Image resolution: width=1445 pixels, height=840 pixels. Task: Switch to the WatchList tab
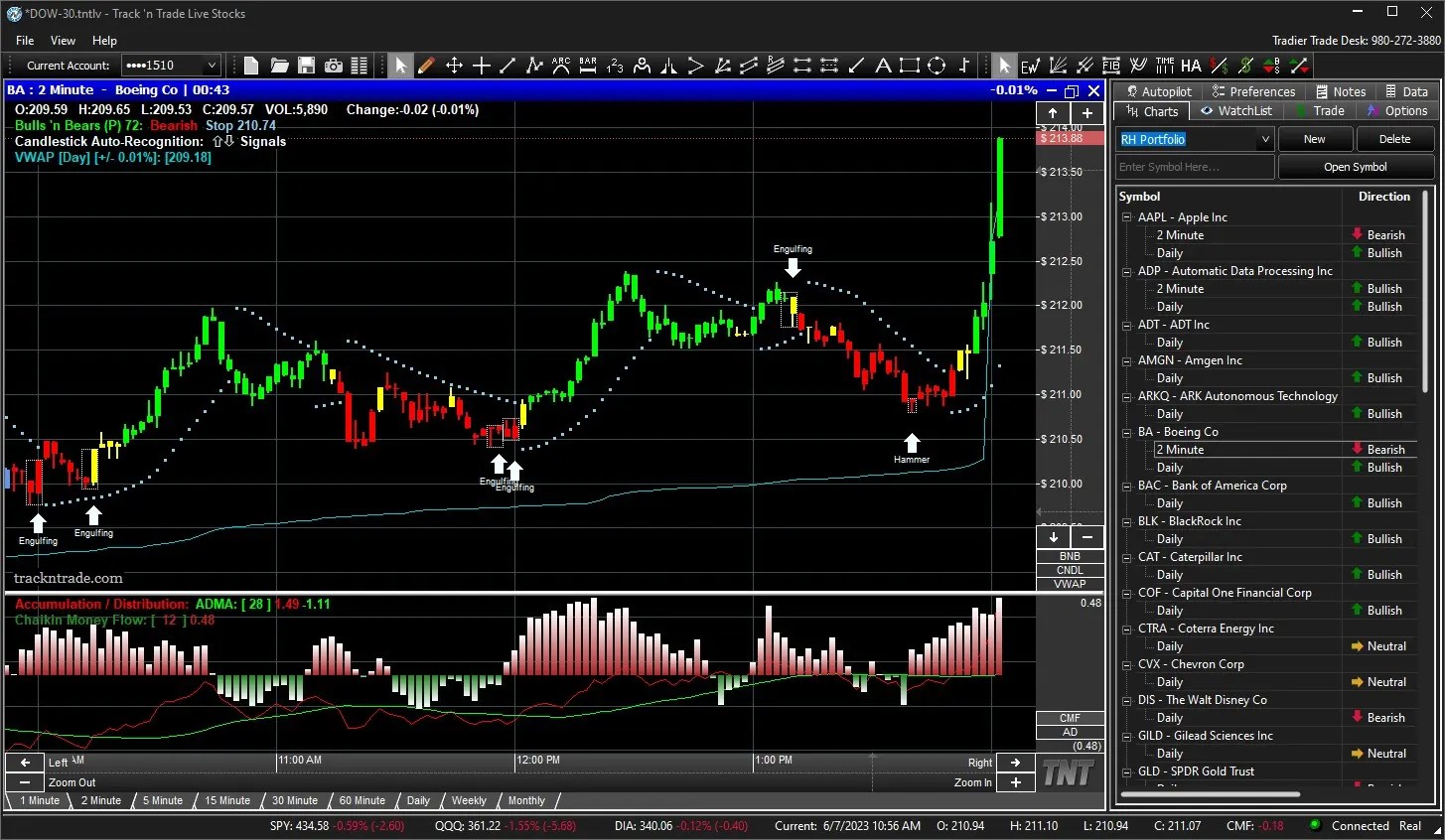[x=1235, y=110]
